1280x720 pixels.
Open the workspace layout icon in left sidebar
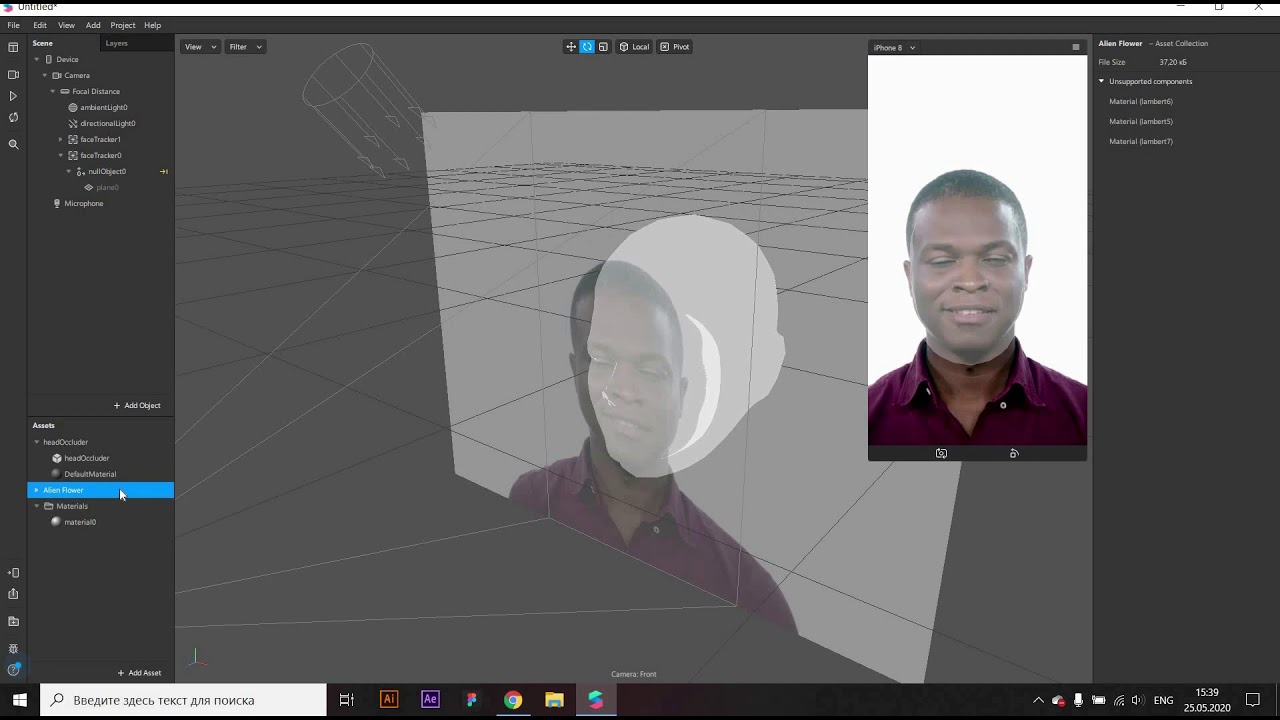[x=13, y=47]
